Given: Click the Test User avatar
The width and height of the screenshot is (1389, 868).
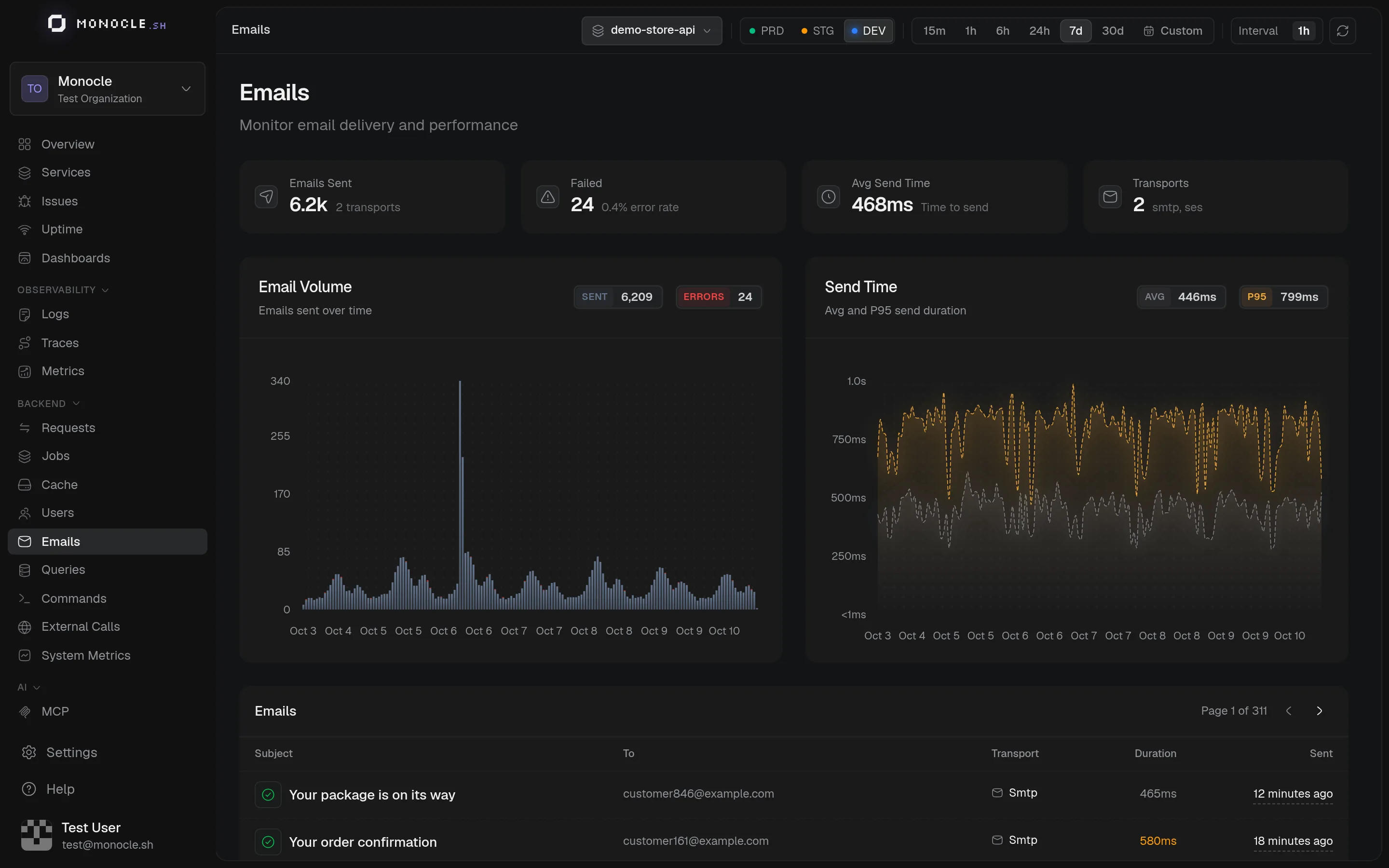Looking at the screenshot, I should click(x=37, y=835).
